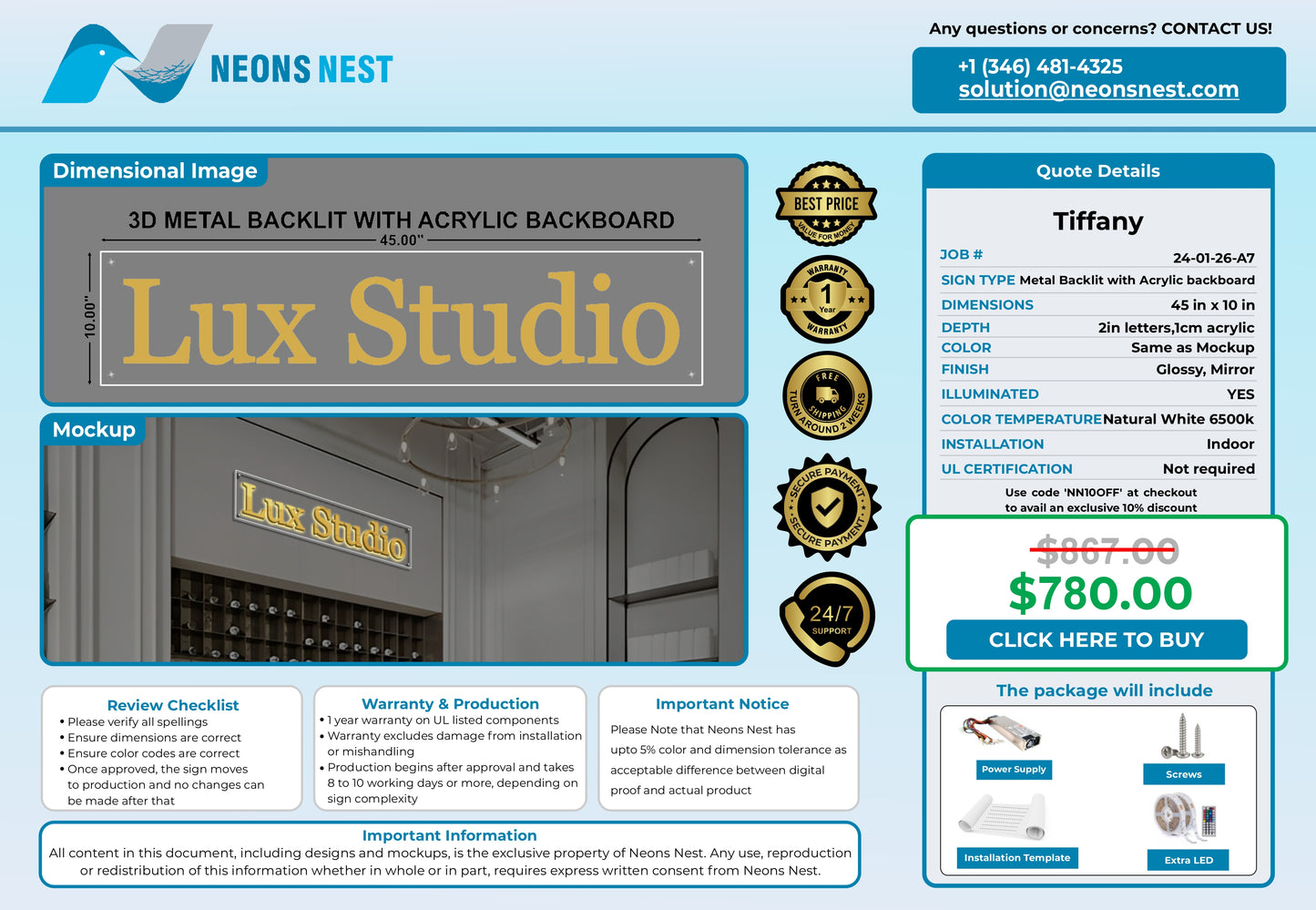Click the Screws product image
Screen dimensions: 1316x910
pos(1182,736)
